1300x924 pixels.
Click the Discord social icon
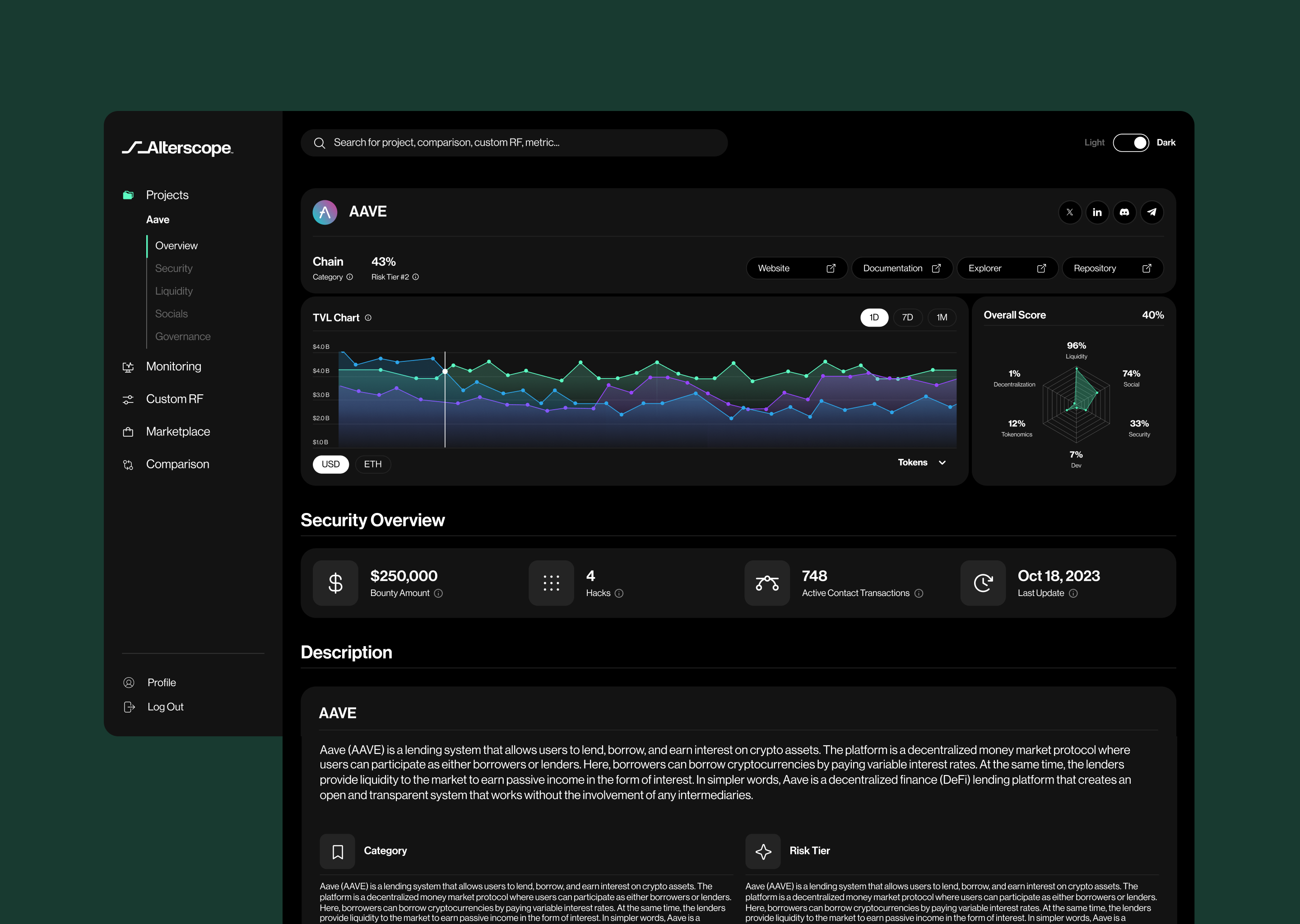tap(1125, 212)
